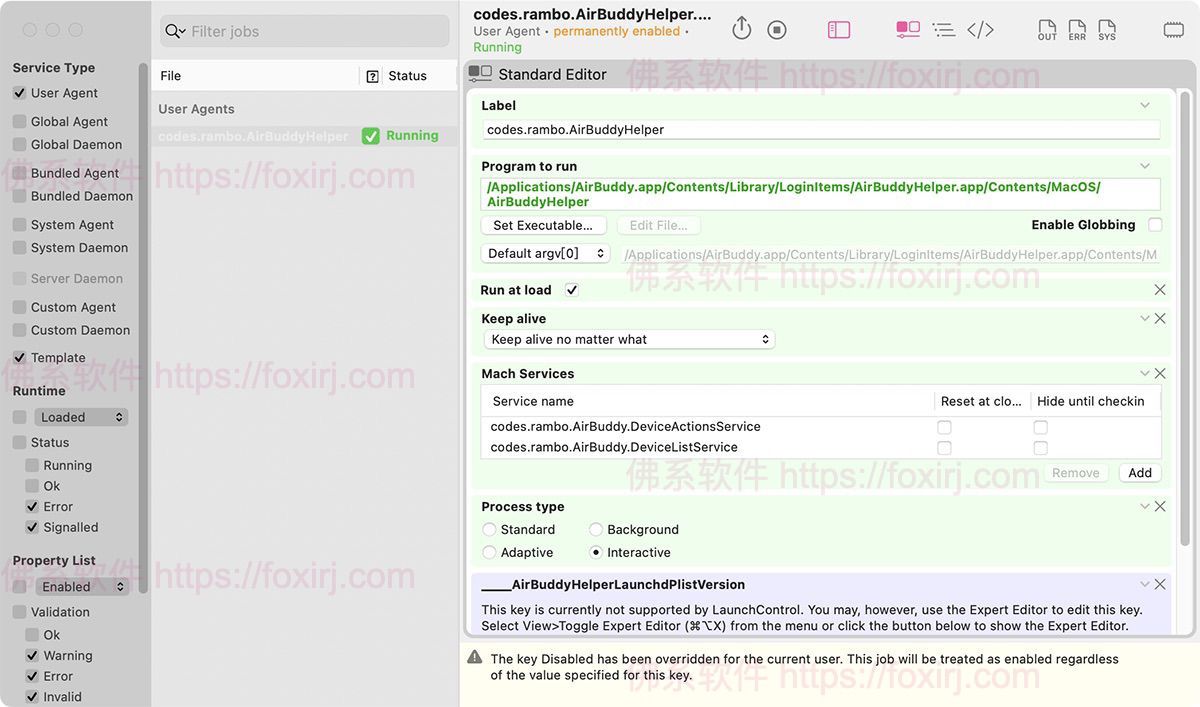The image size is (1200, 707).
Task: Uncheck the Run at load checkbox
Action: 572,290
